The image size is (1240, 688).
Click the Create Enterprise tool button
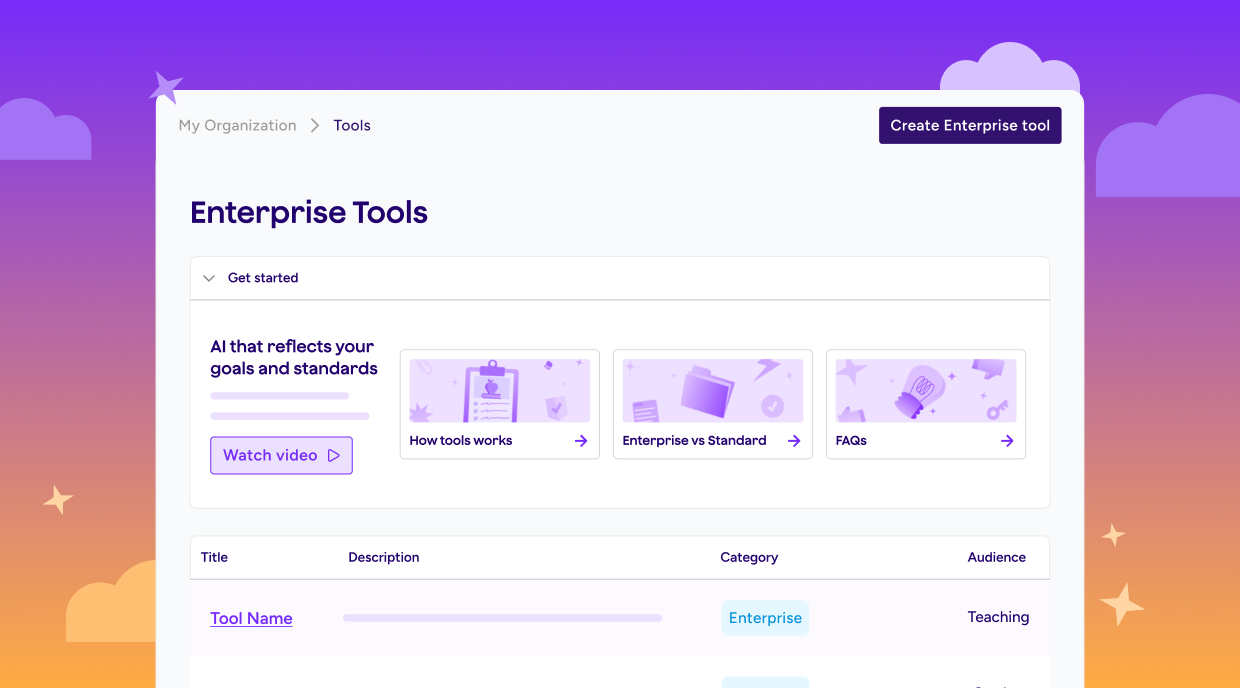pos(970,125)
